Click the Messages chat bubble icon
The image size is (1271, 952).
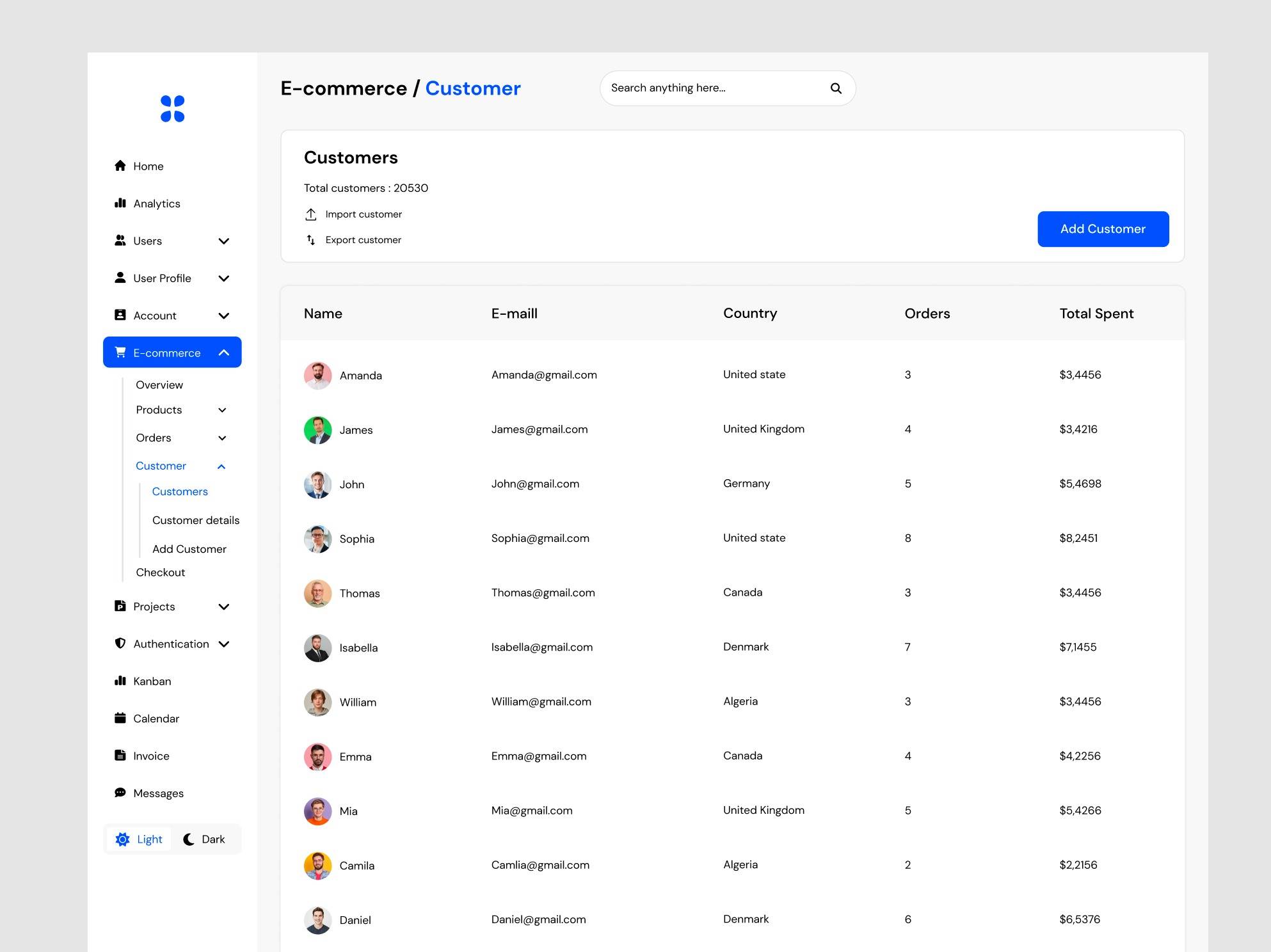coord(120,793)
